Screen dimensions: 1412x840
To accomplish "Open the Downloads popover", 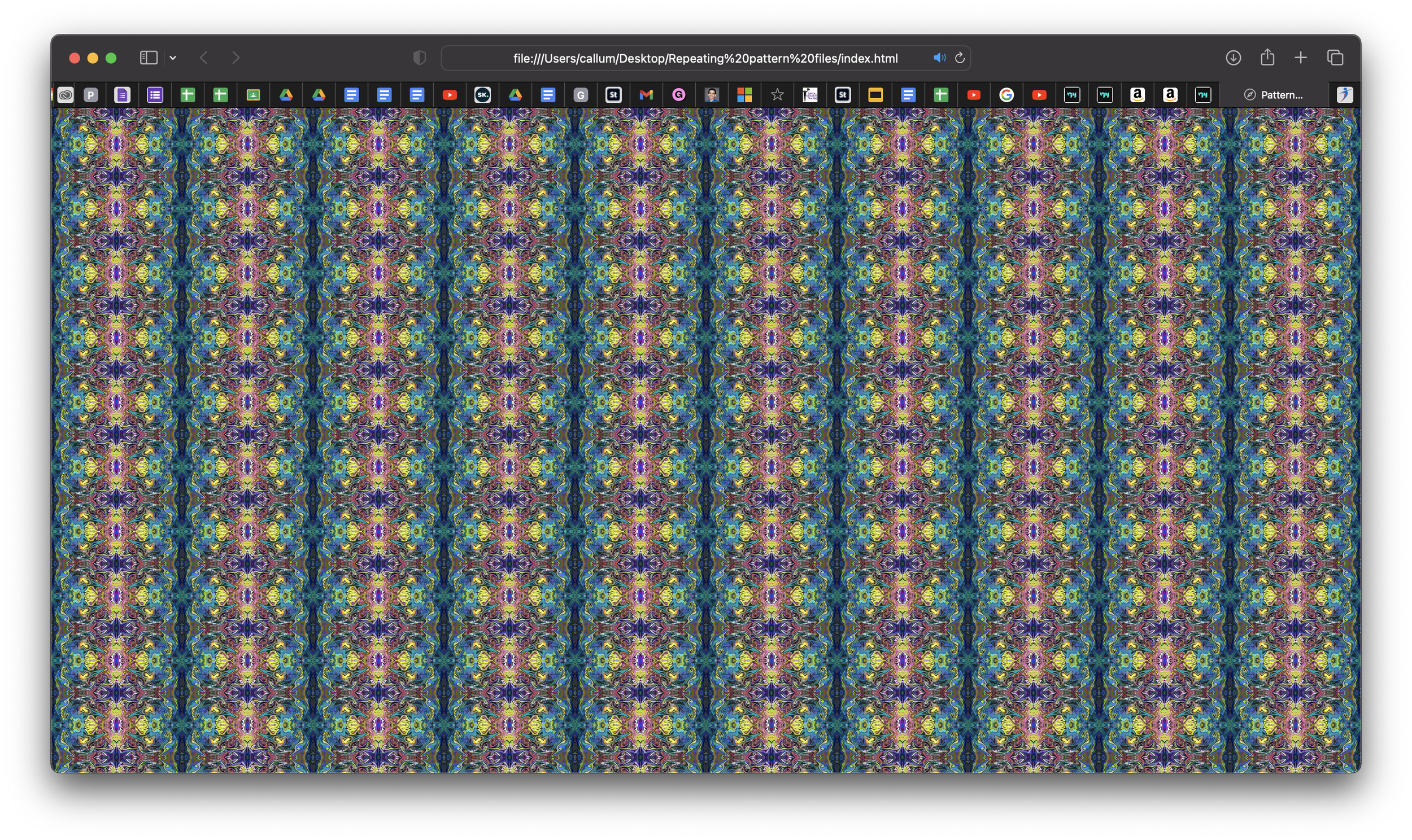I will click(1234, 58).
